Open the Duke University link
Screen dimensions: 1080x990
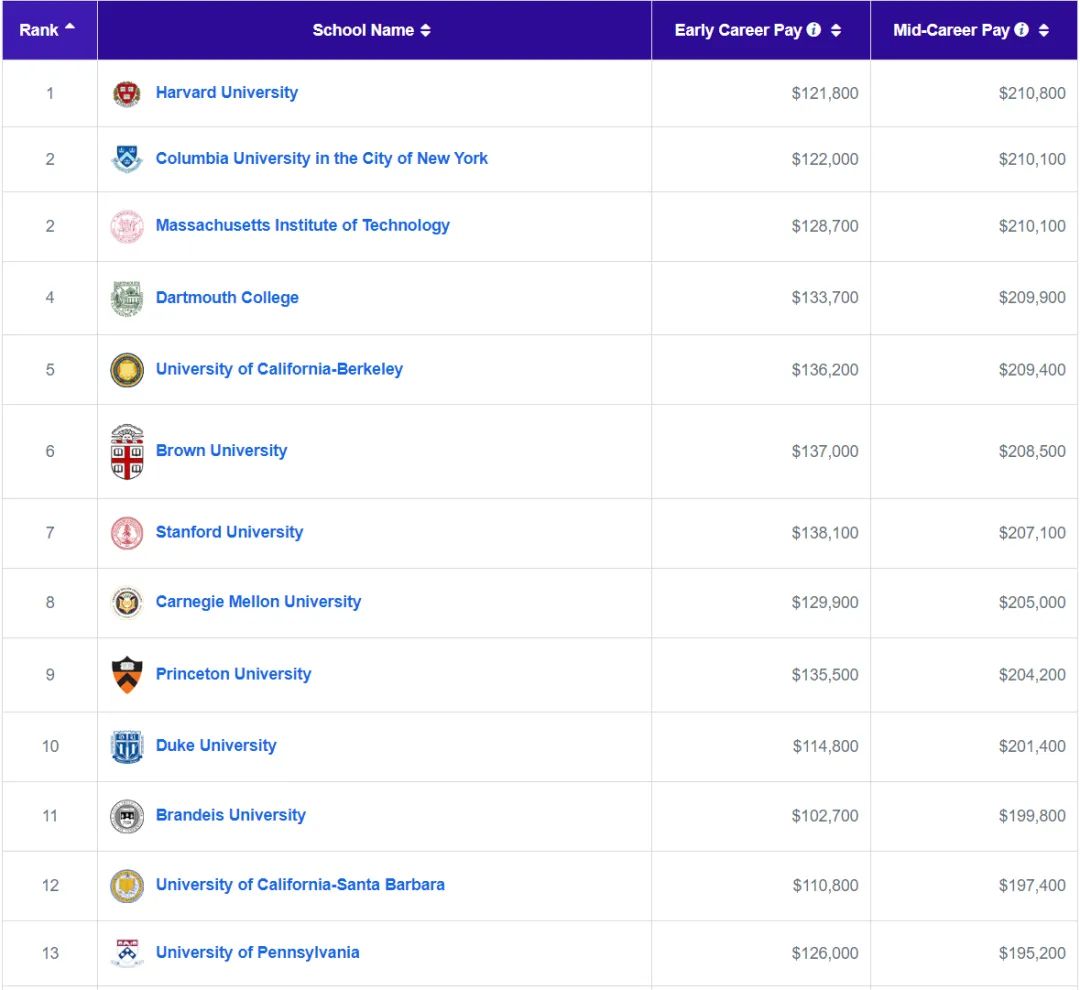(216, 745)
